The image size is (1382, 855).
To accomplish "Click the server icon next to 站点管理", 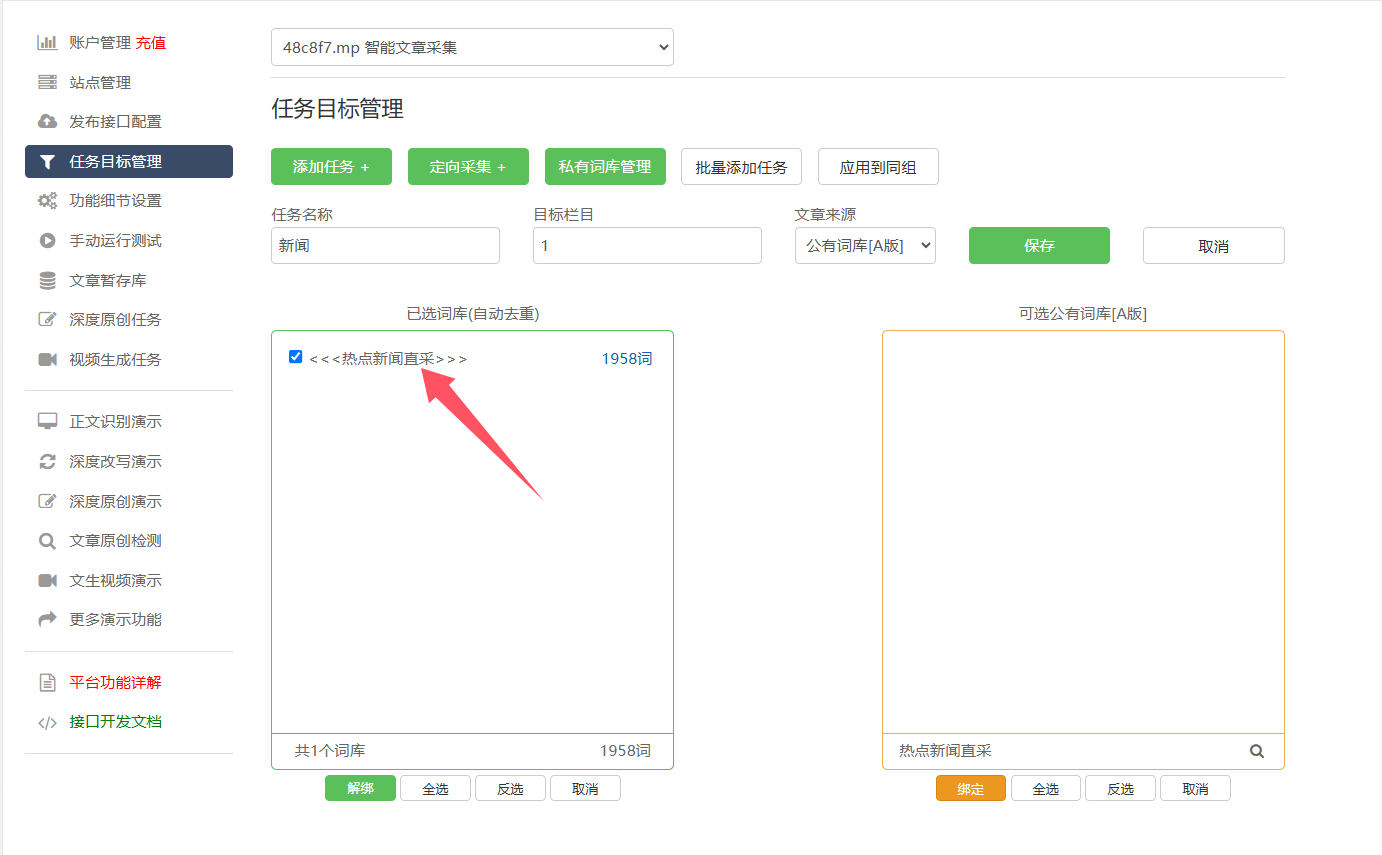I will tap(47, 82).
